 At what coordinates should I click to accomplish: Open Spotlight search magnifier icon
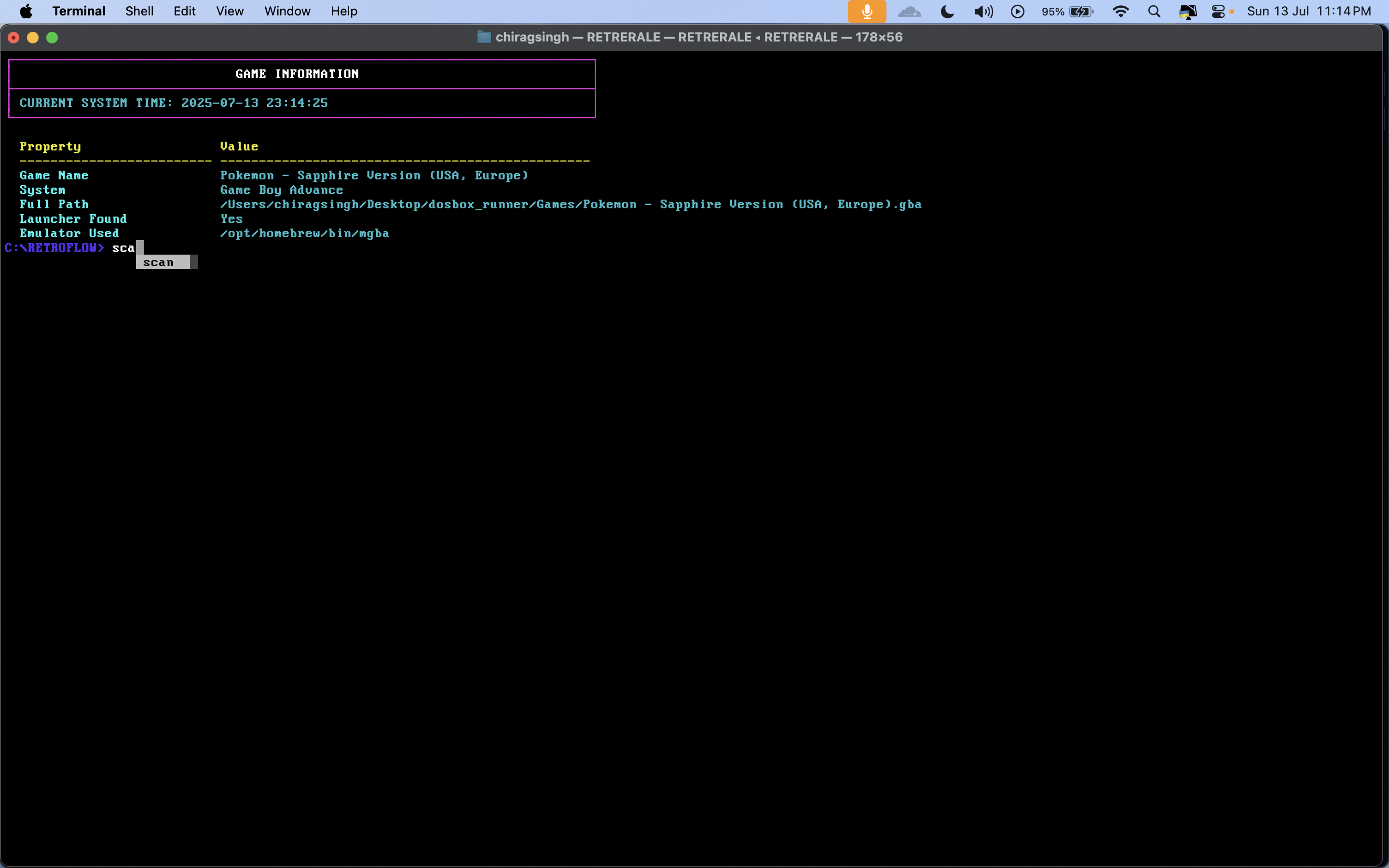click(1154, 12)
